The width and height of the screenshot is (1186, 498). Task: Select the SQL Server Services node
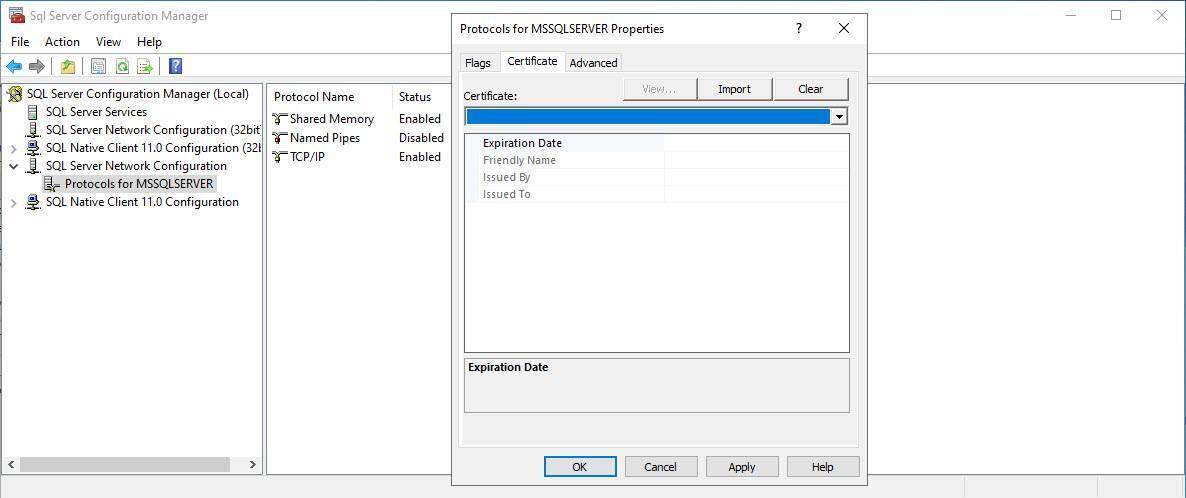[x=96, y=112]
